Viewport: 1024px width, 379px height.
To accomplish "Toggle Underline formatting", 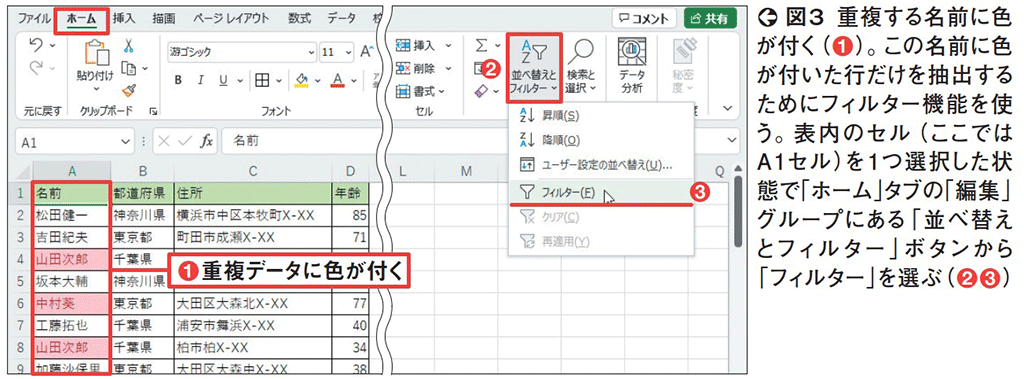I will click(223, 80).
